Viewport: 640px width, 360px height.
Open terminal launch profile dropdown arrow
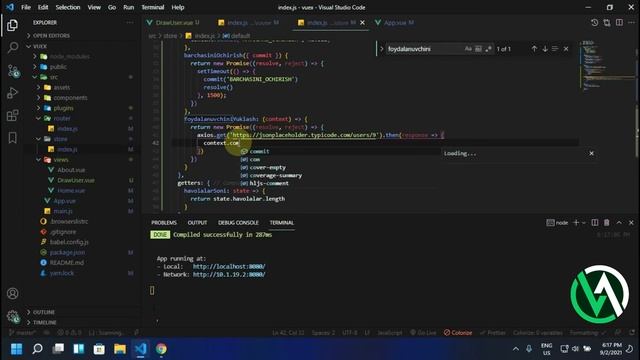tap(584, 223)
